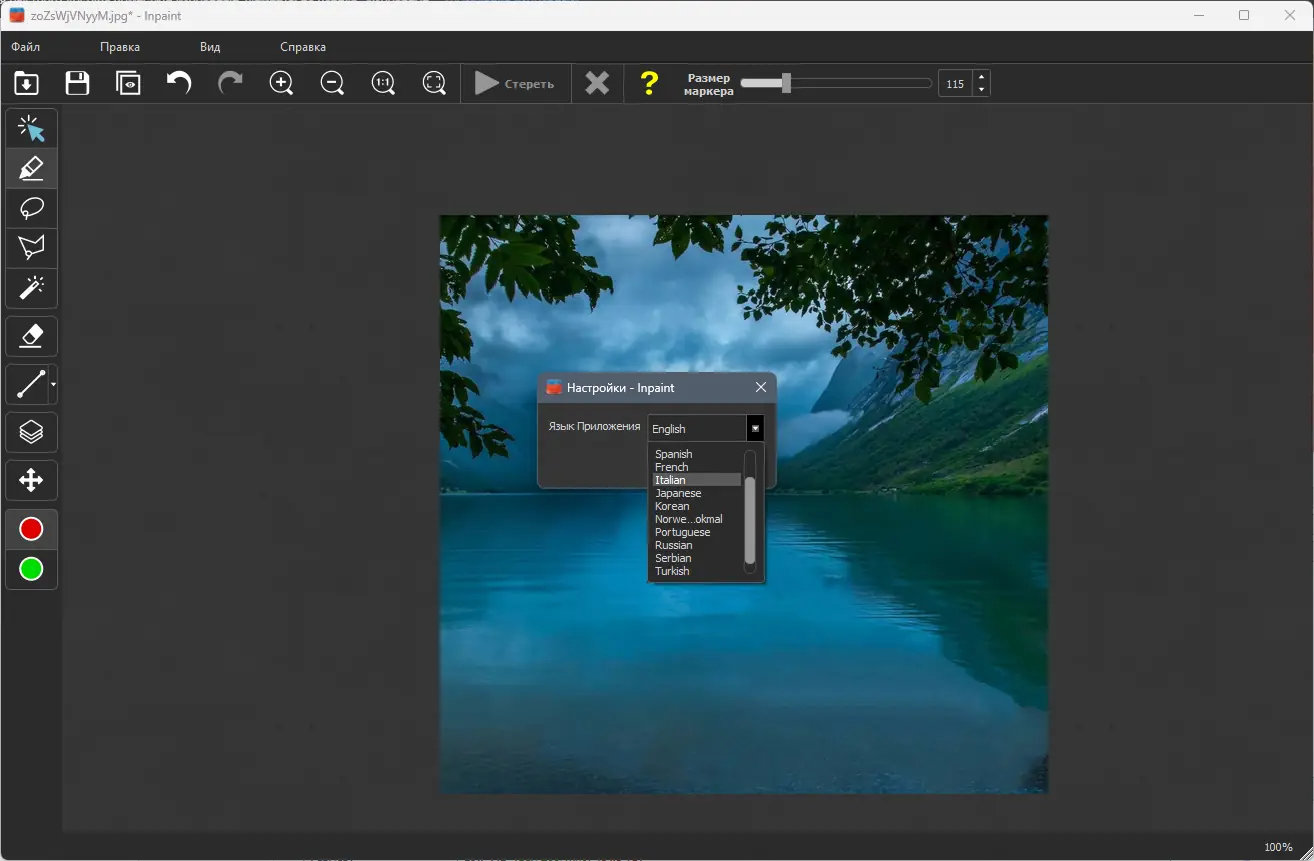Open the Layers tool icon
The width and height of the screenshot is (1314, 861).
coord(31,432)
